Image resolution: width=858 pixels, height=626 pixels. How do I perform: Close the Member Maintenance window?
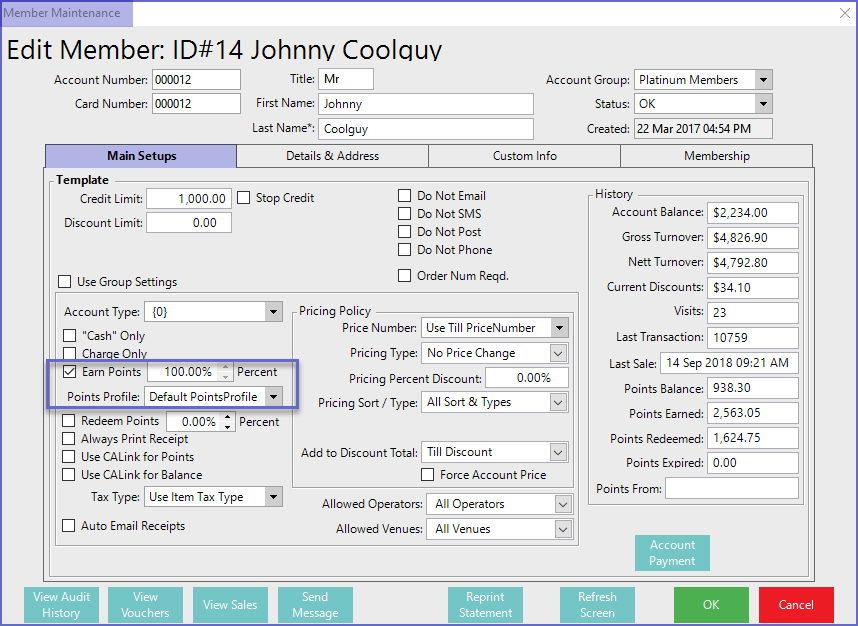point(841,13)
